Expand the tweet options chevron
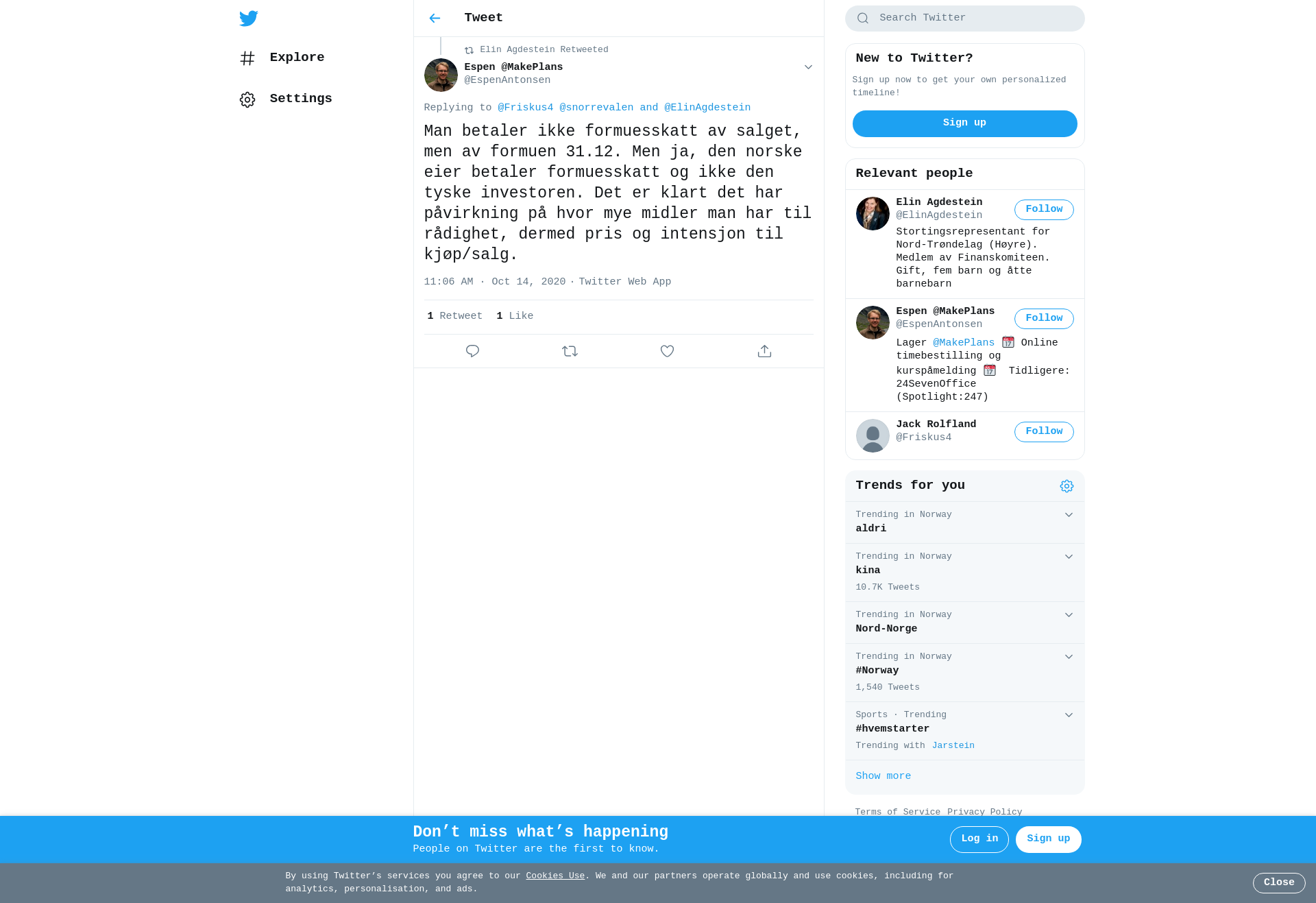The width and height of the screenshot is (1316, 903). pos(808,67)
